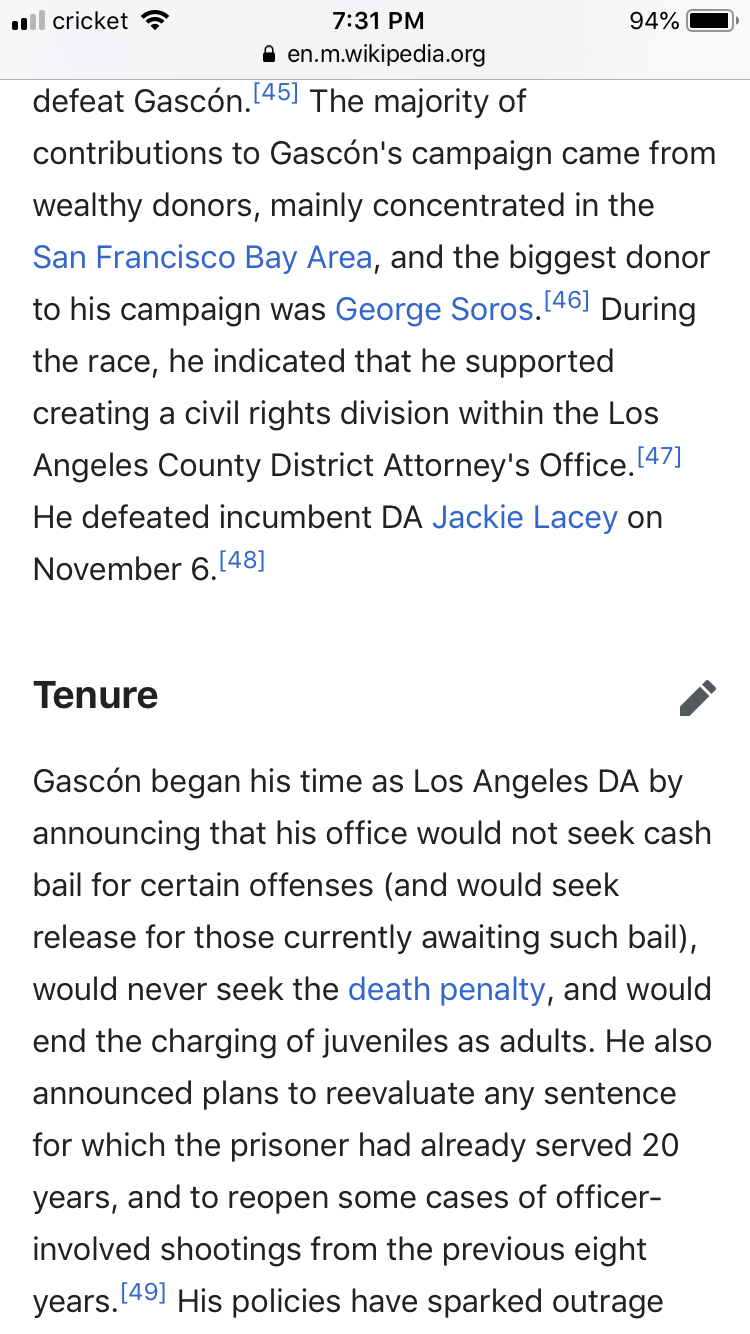Open citation 47 after Attorney's Office
Viewport: 750px width, 1334px height.
pos(658,458)
